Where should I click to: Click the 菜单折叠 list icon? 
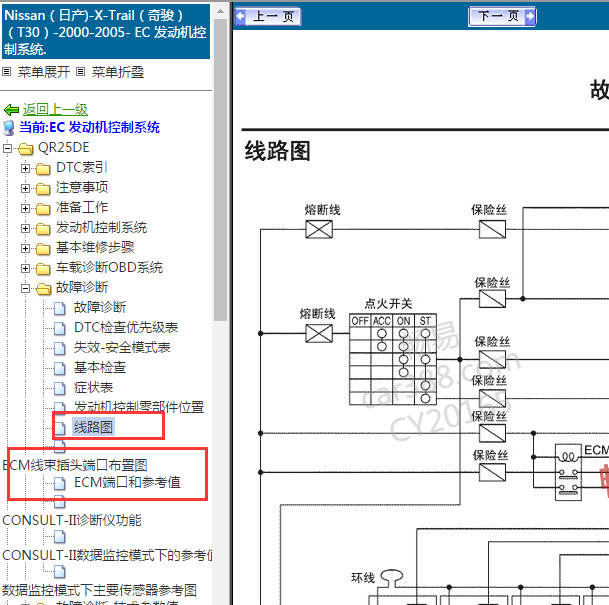tap(80, 71)
